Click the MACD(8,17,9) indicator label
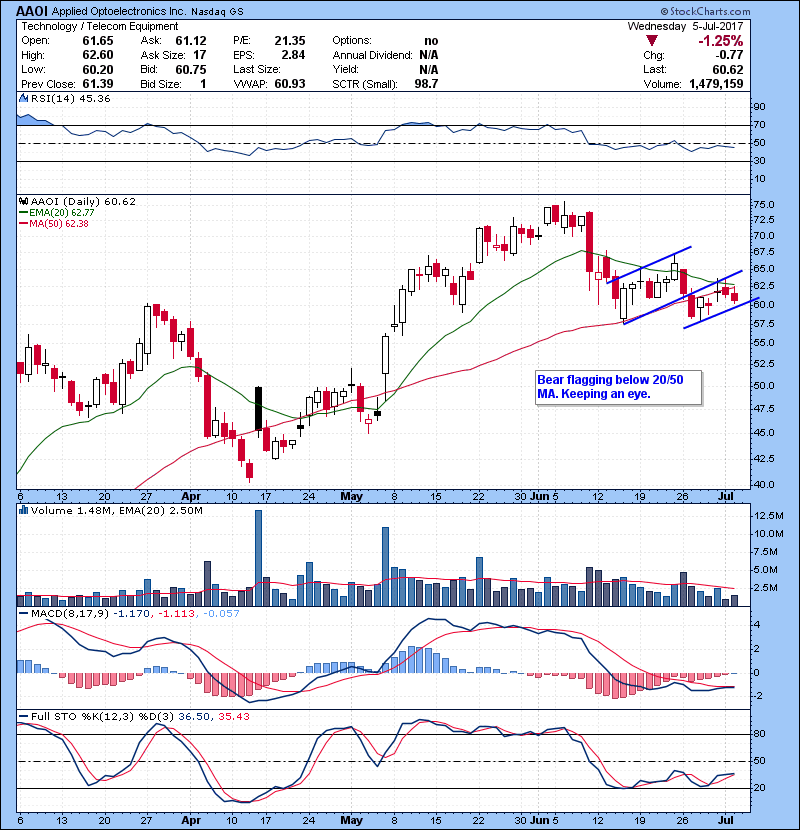The width and height of the screenshot is (800, 830). click(69, 614)
